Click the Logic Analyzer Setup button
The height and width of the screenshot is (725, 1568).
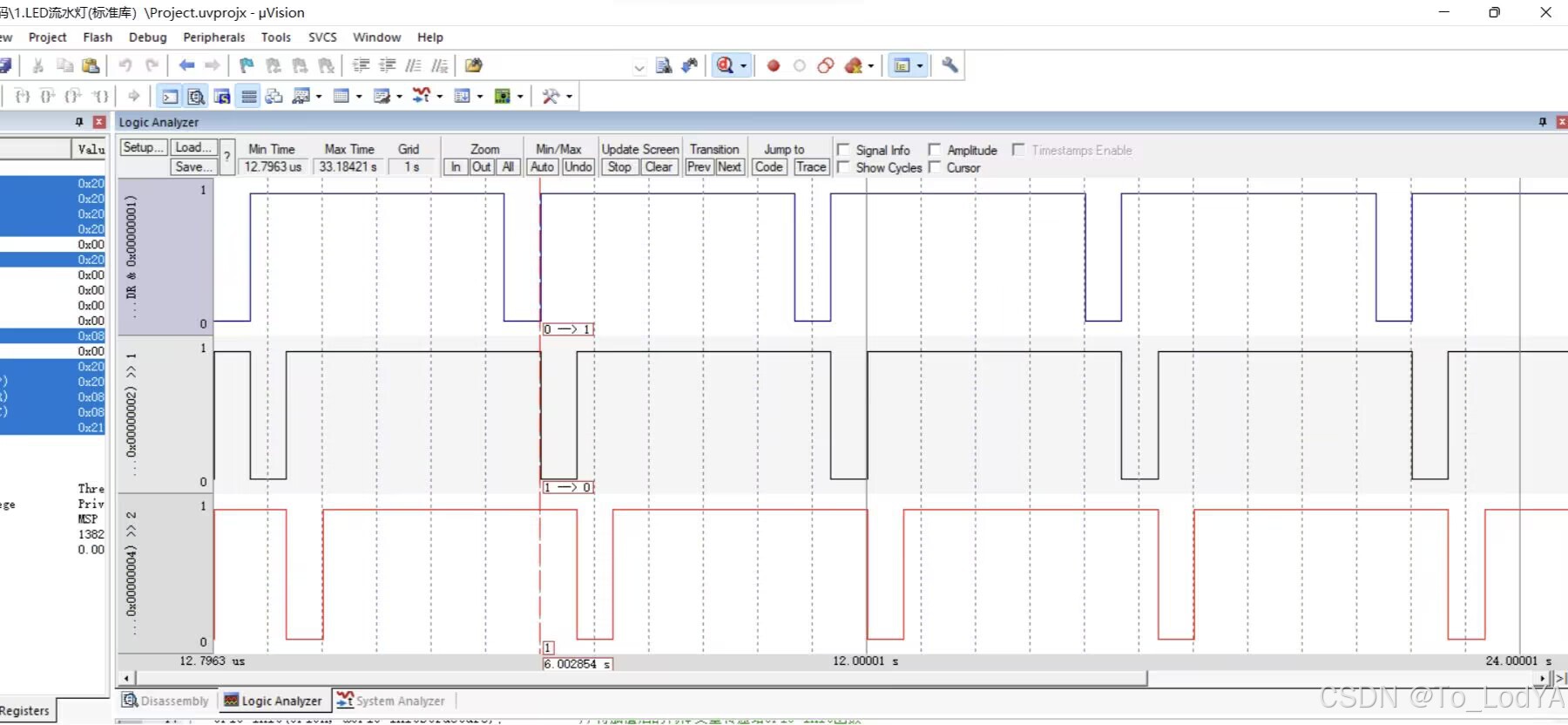[143, 148]
